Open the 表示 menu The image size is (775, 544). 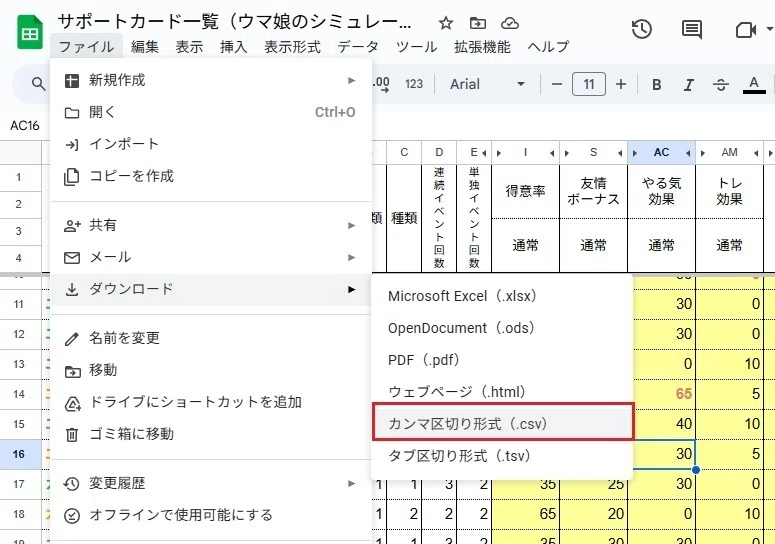click(x=189, y=47)
